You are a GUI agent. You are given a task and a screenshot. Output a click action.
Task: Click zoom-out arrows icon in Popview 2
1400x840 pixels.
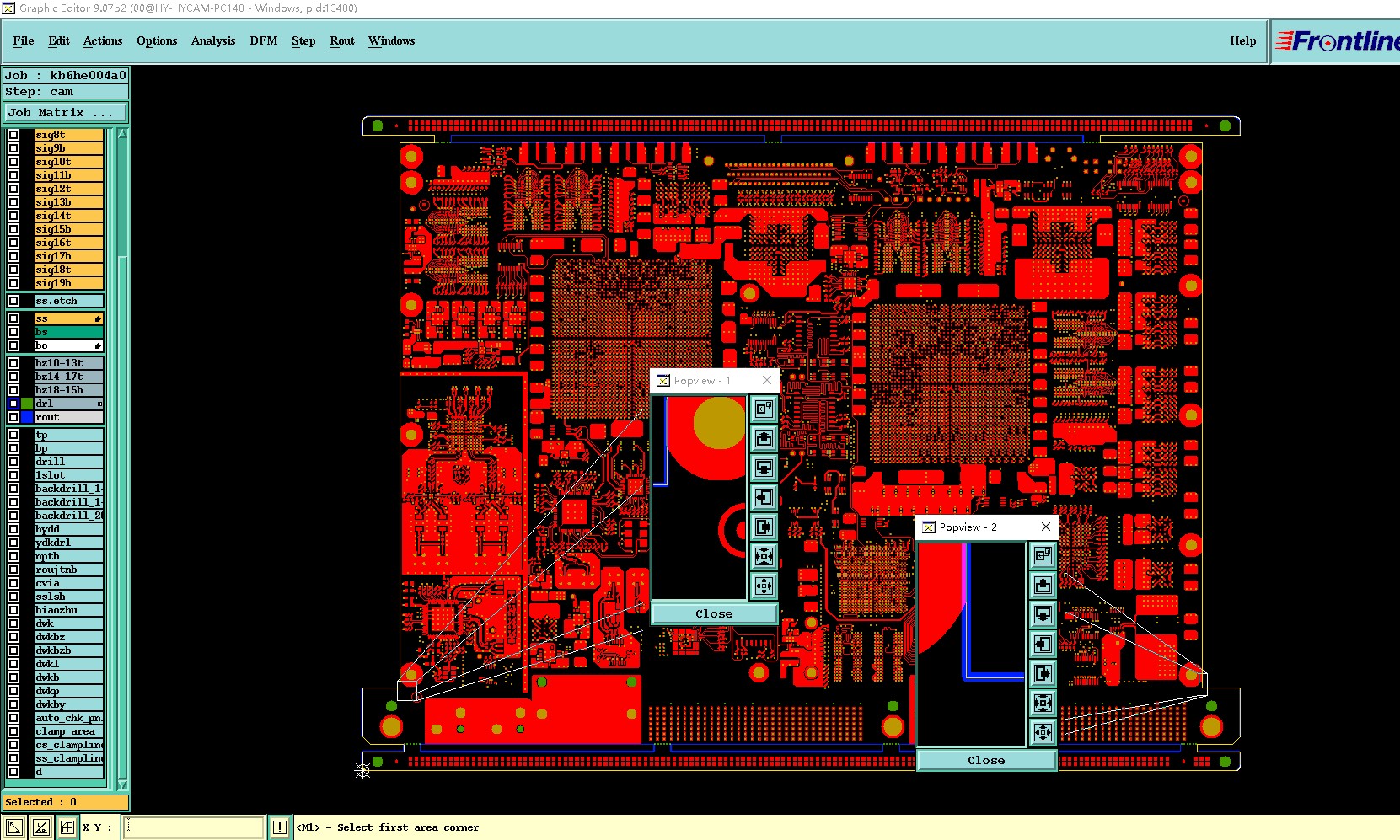click(1043, 732)
